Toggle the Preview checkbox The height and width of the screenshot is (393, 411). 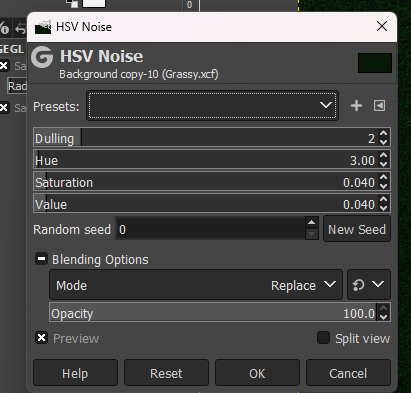42,338
